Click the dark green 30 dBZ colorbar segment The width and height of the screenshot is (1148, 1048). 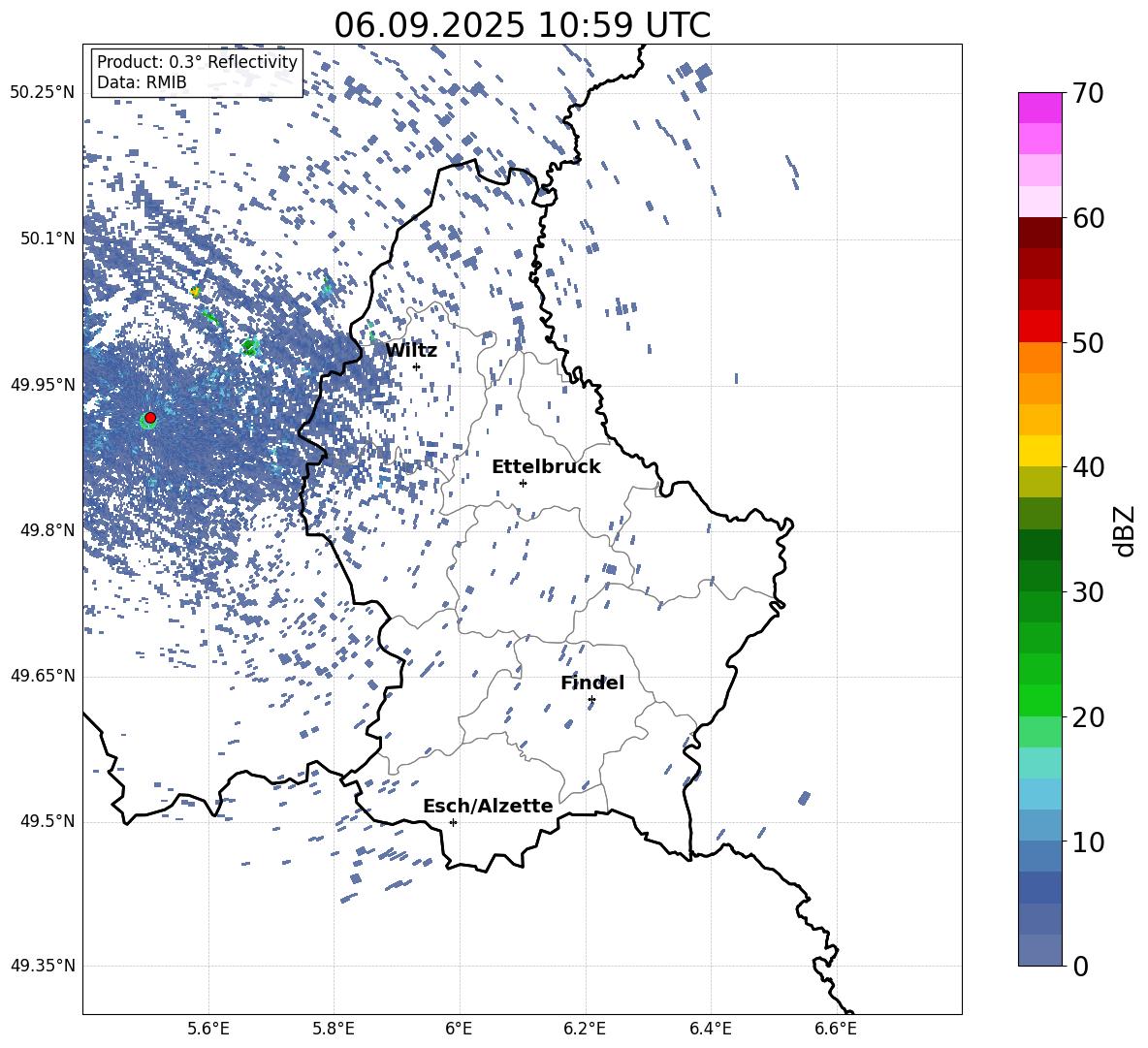click(x=1039, y=576)
